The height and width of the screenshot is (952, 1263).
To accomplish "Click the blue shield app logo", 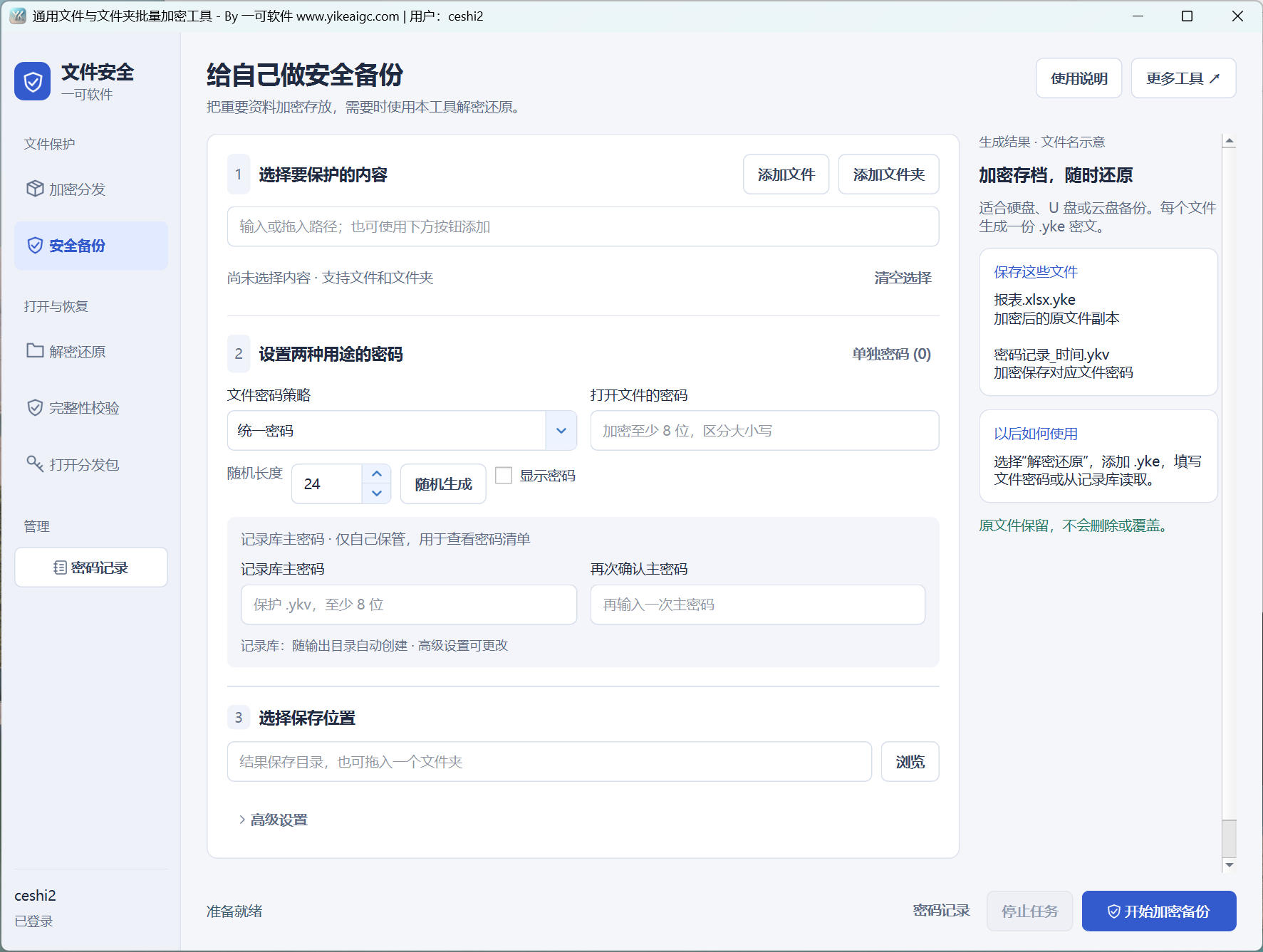I will (32, 81).
